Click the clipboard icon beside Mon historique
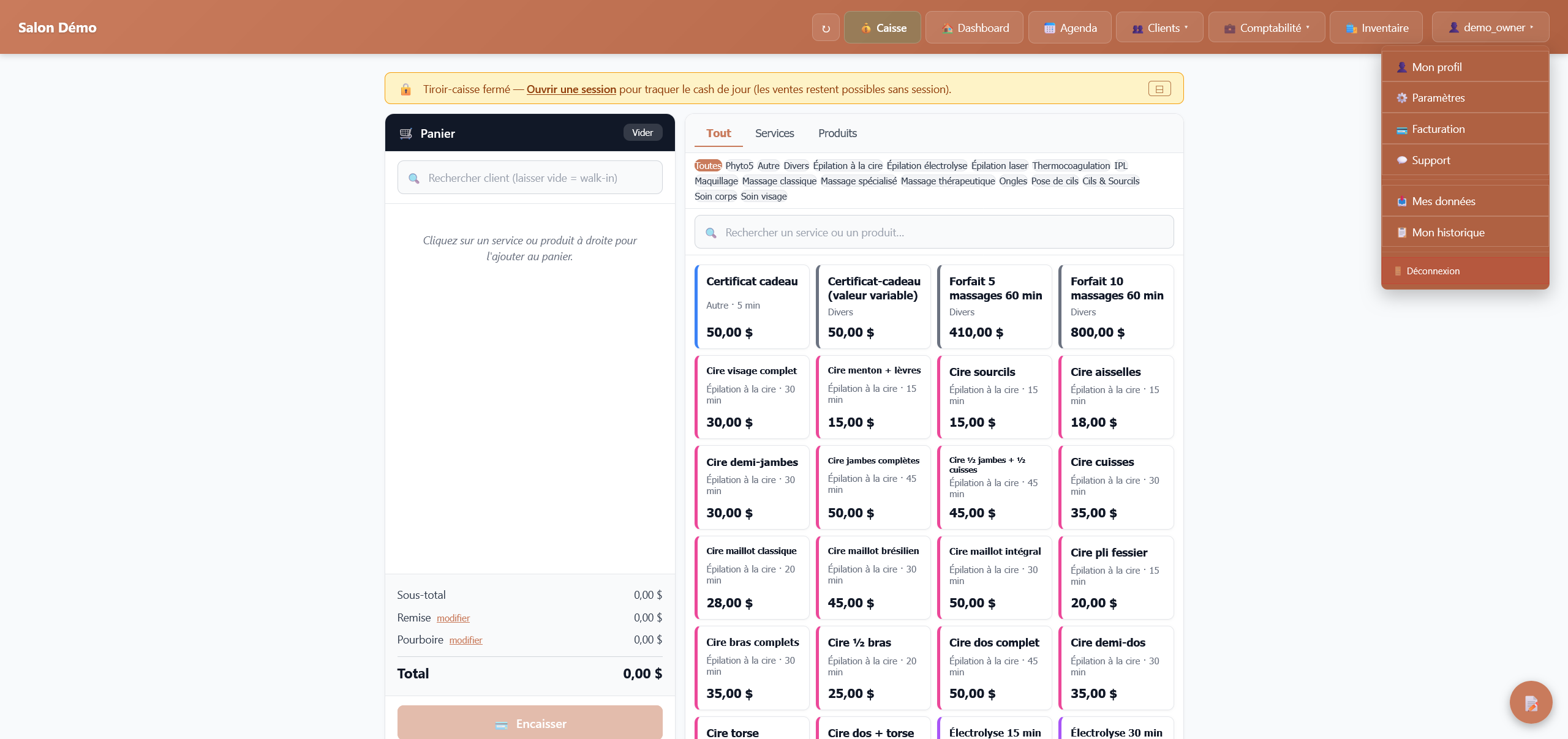Image resolution: width=1568 pixels, height=739 pixels. pos(1401,233)
